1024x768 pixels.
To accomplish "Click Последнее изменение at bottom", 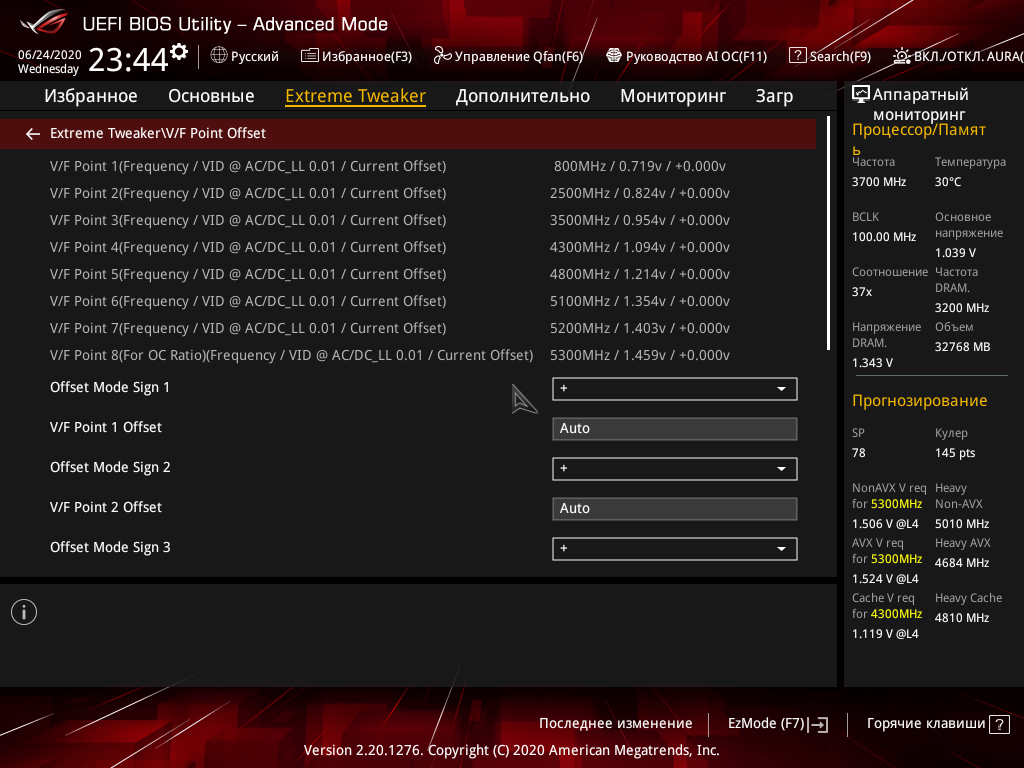I will 615,724.
